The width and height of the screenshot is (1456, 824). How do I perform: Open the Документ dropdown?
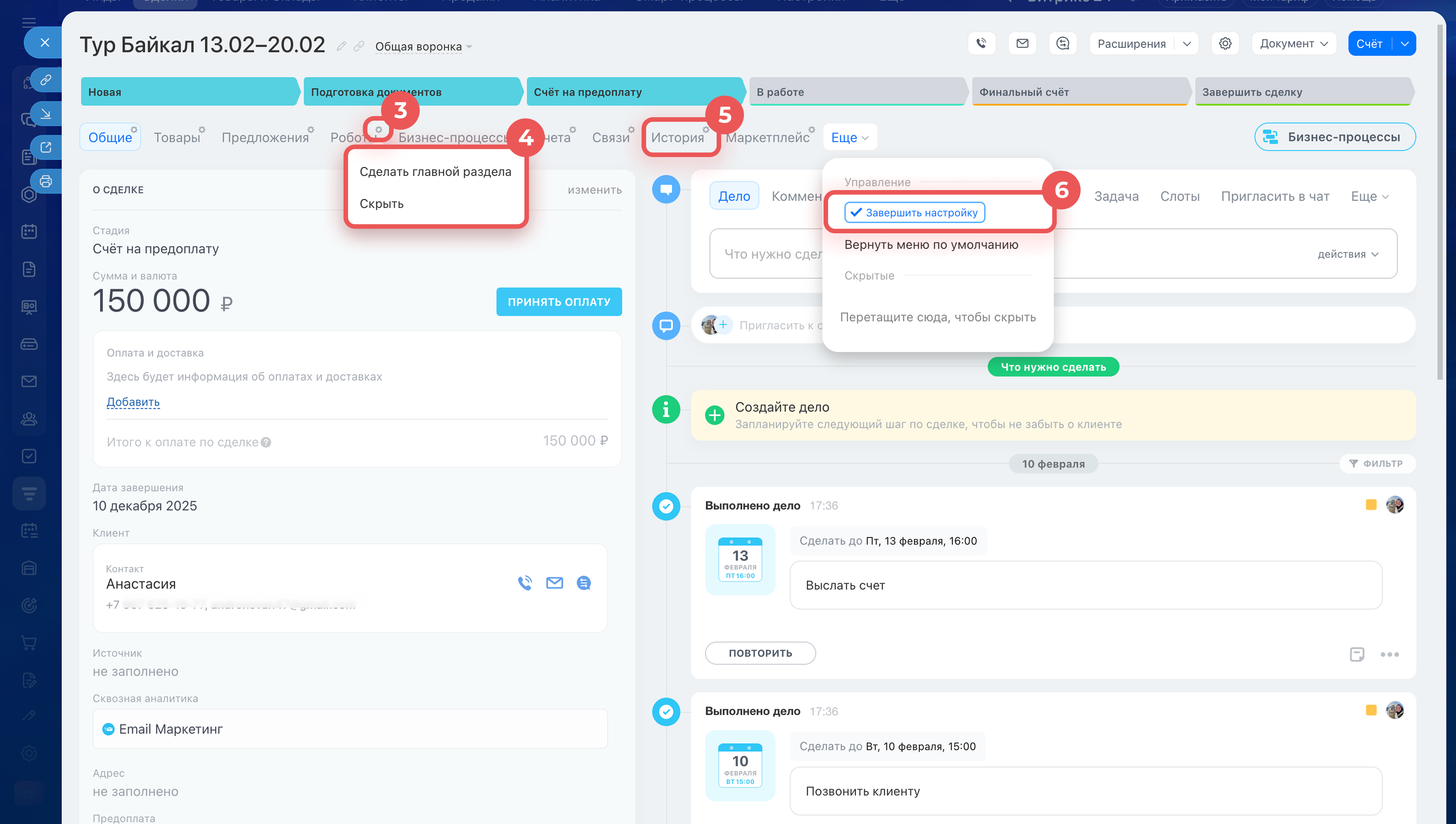[1293, 44]
